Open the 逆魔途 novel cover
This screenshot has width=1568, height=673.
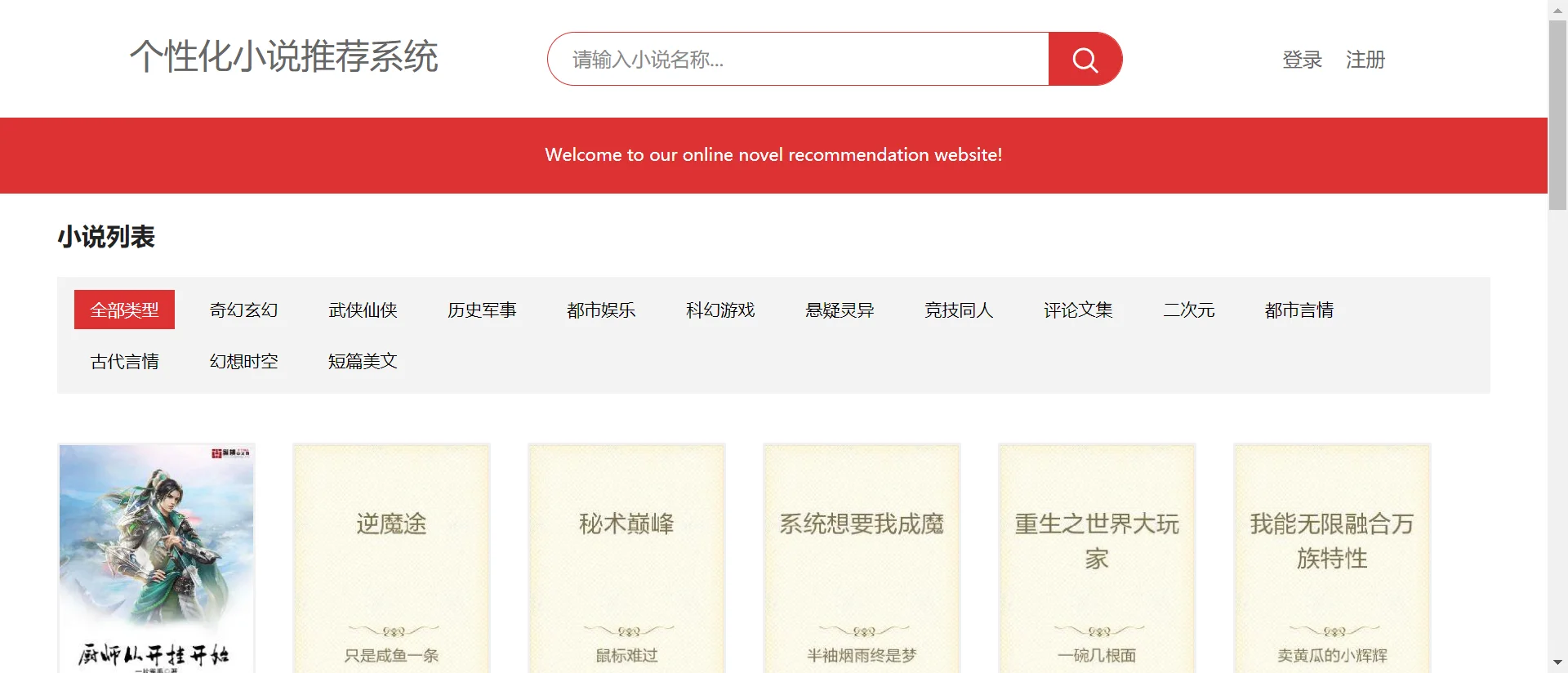[392, 559]
